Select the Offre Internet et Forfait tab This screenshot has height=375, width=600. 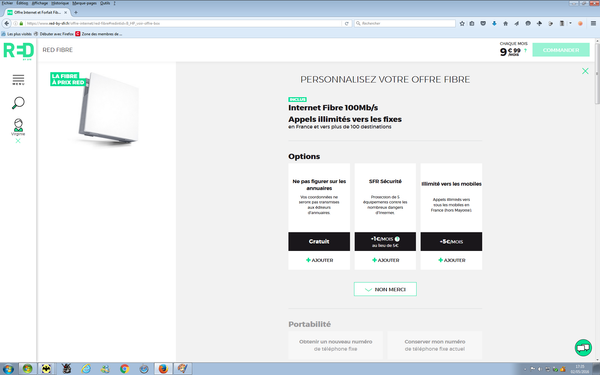pos(38,12)
